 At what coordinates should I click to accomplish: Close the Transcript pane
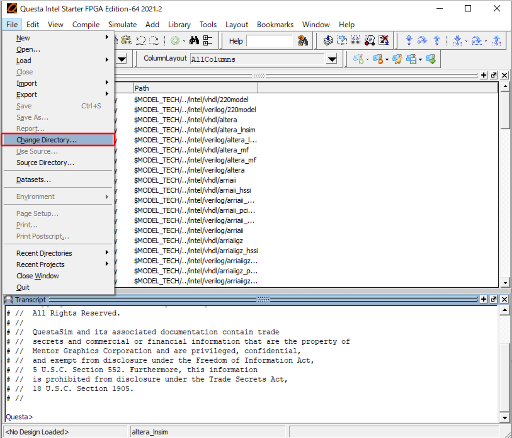coord(505,299)
